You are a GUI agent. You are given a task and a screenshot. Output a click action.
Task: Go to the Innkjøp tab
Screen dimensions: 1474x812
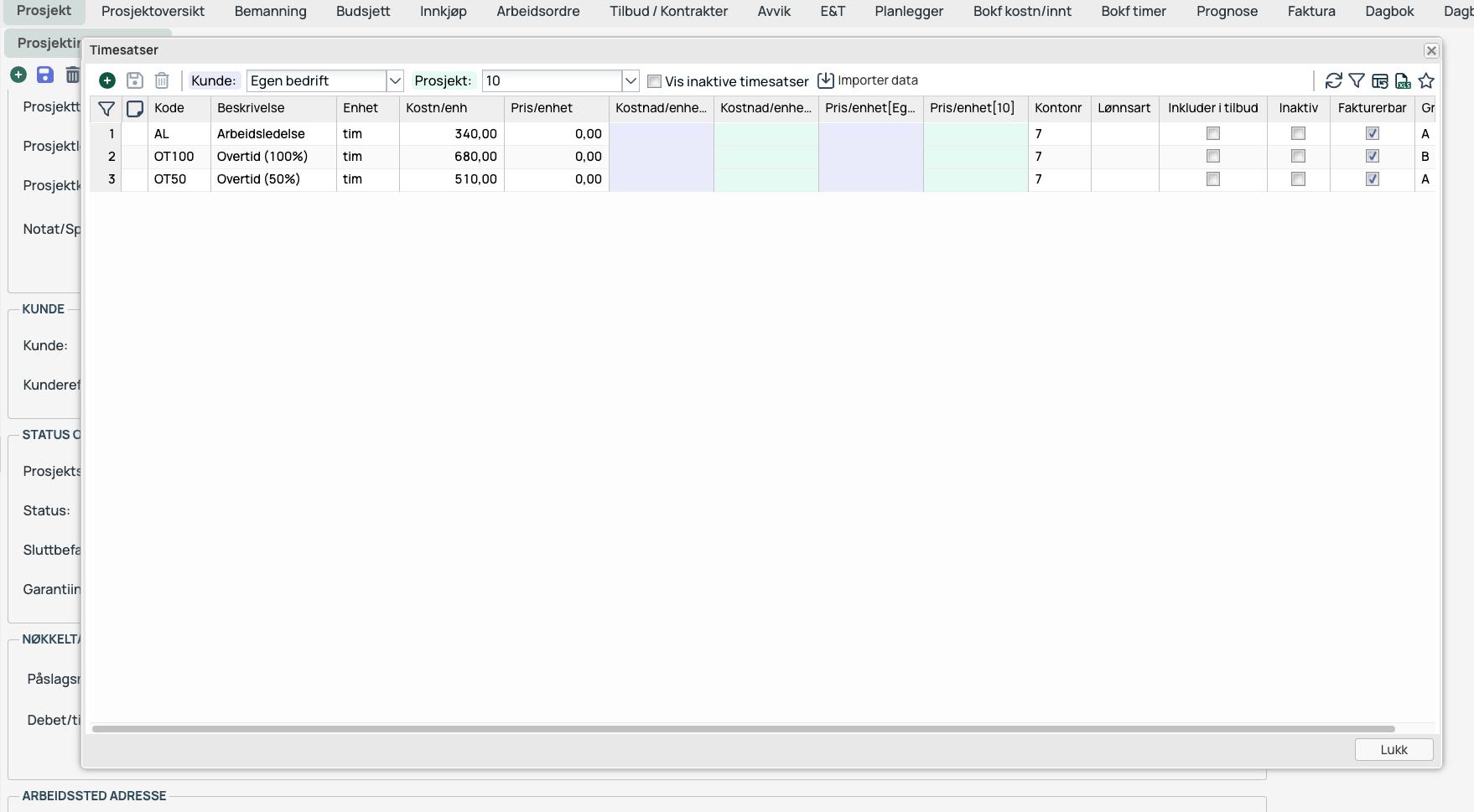(444, 11)
